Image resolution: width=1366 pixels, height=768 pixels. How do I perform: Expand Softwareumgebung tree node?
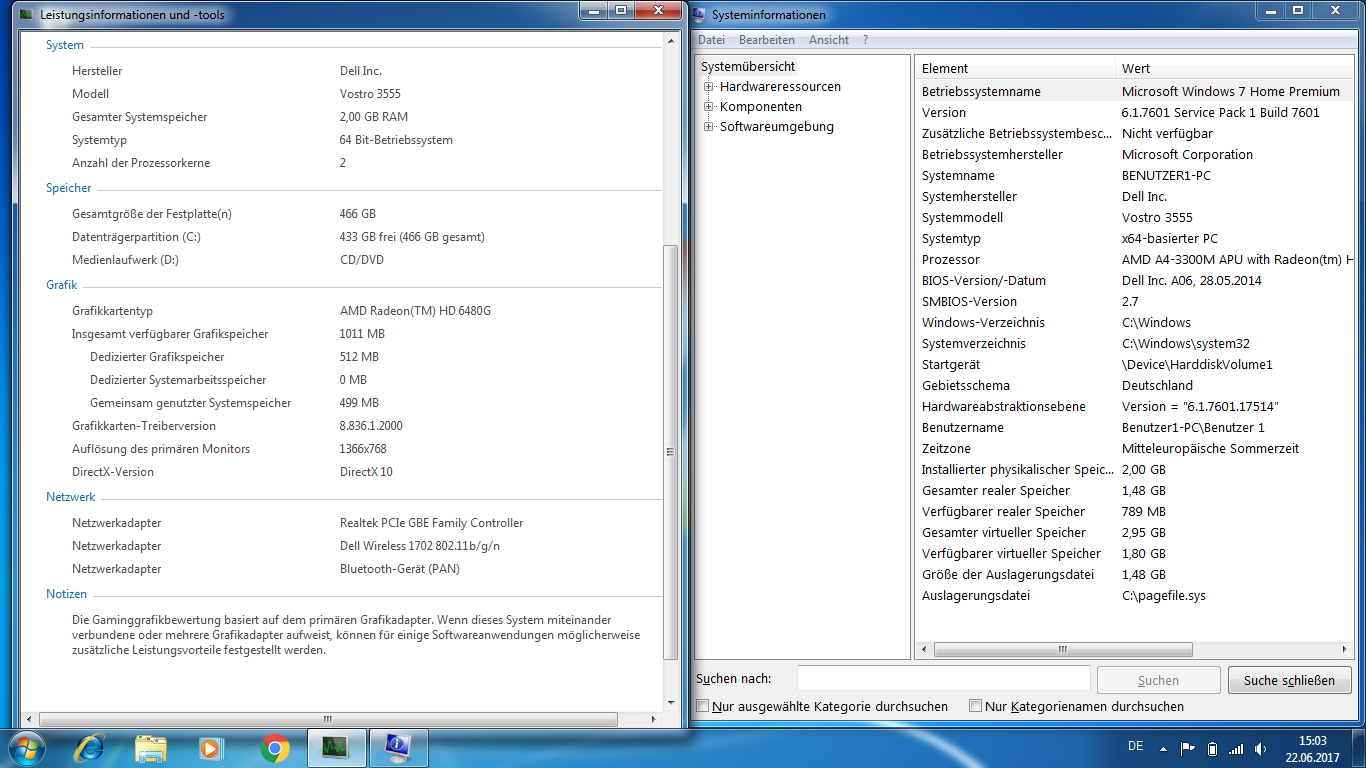point(708,127)
